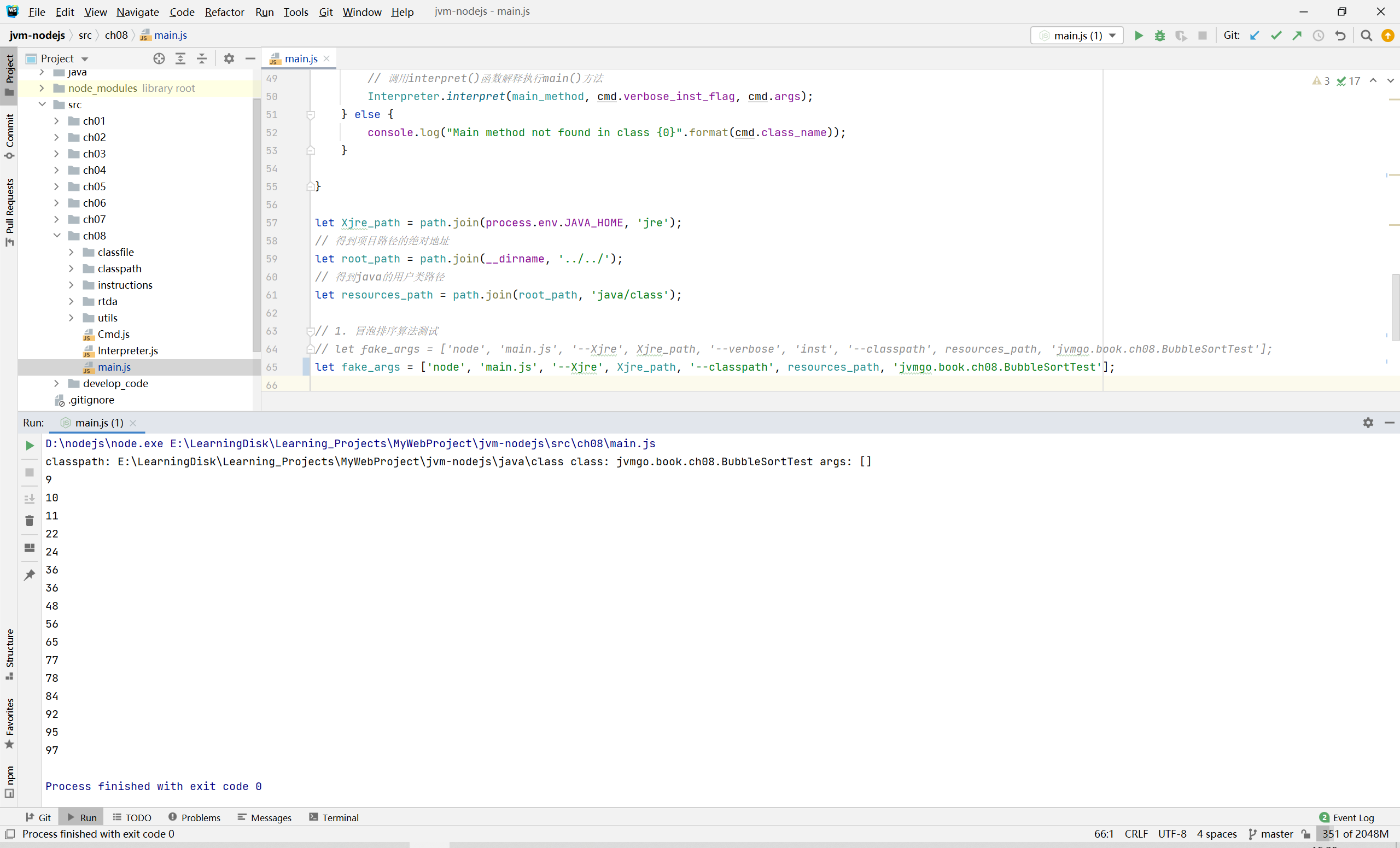Collapse the ch08 folder
Screen dimensions: 1400x848
pos(56,236)
